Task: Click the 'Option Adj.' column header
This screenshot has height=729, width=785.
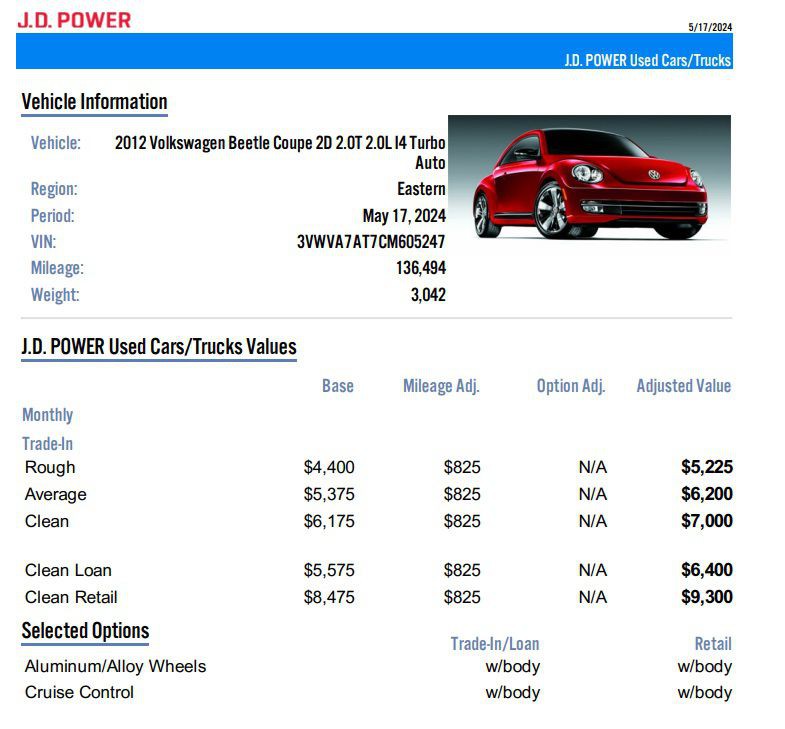Action: [x=571, y=386]
